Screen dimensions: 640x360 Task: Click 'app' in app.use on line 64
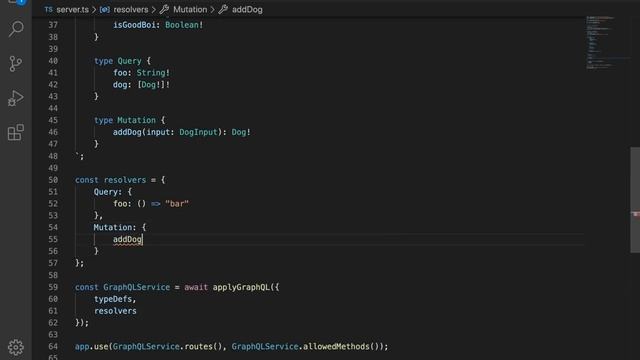(x=82, y=347)
